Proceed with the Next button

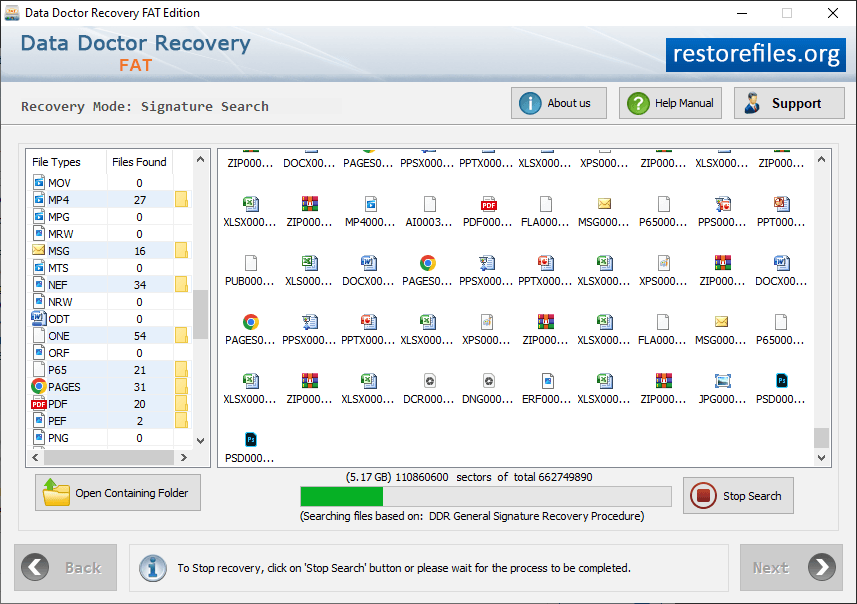(791, 567)
